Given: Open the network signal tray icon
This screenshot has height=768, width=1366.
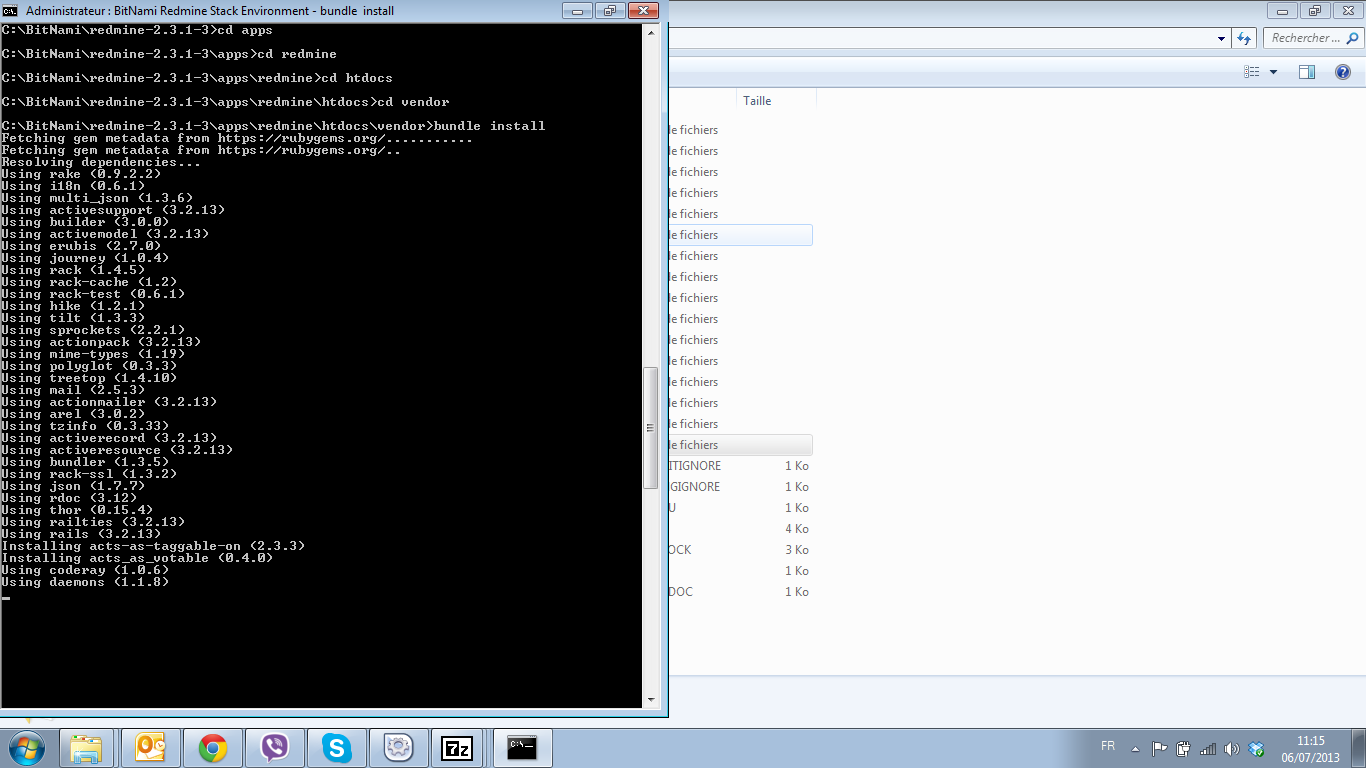Looking at the screenshot, I should coord(1208,748).
